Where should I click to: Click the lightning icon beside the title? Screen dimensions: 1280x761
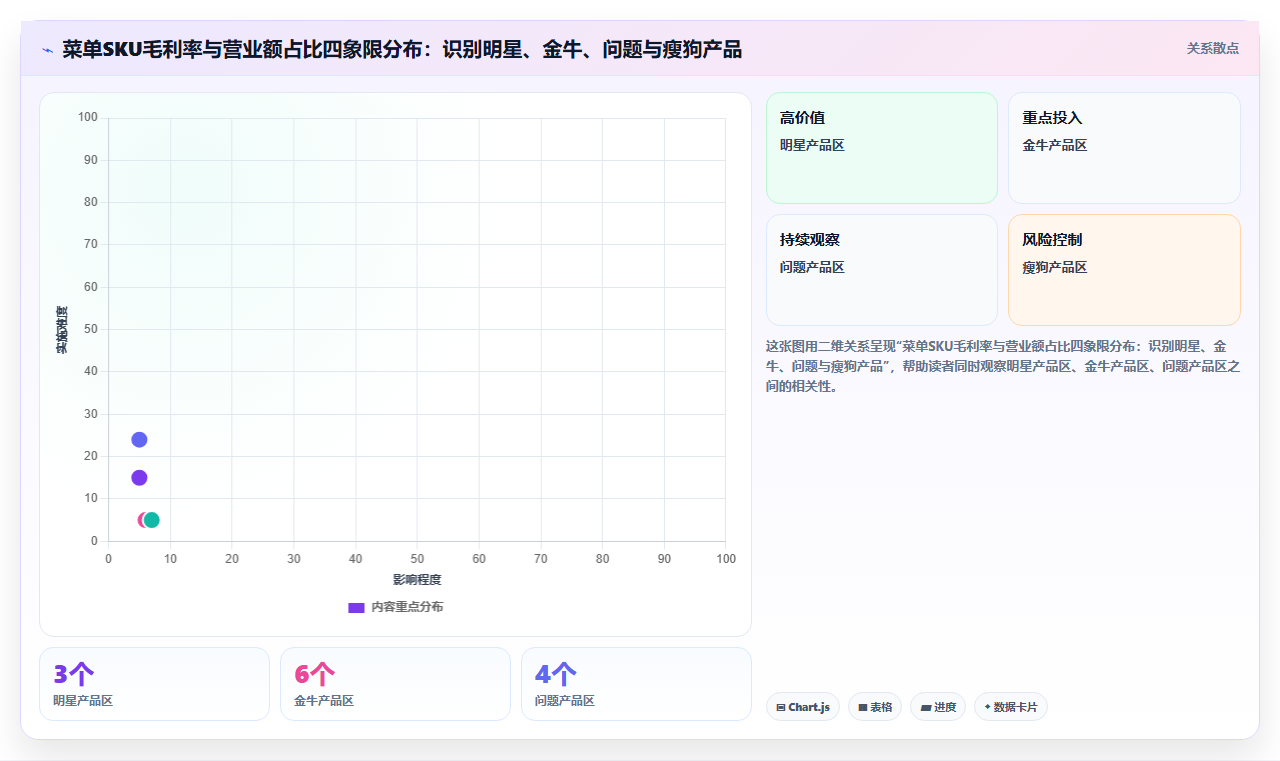pyautogui.click(x=47, y=49)
